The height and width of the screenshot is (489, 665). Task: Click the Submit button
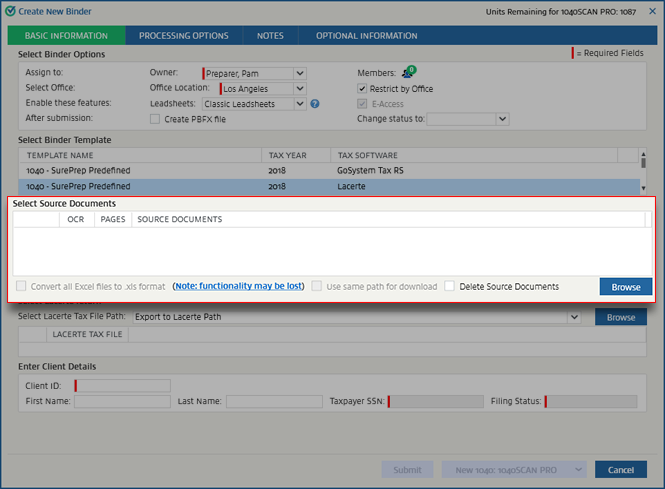click(407, 469)
